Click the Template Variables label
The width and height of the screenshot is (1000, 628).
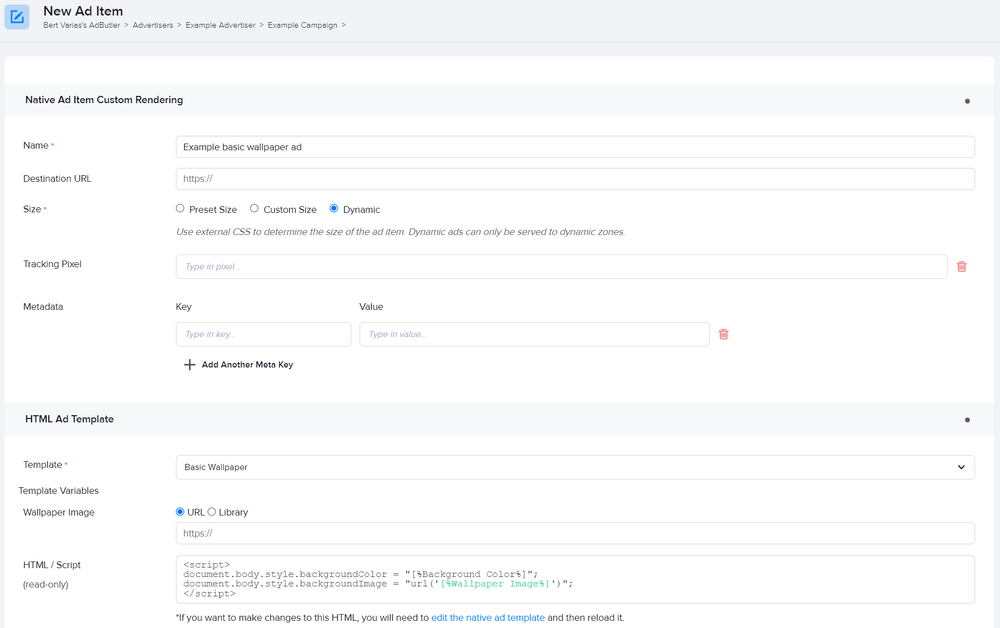(59, 491)
